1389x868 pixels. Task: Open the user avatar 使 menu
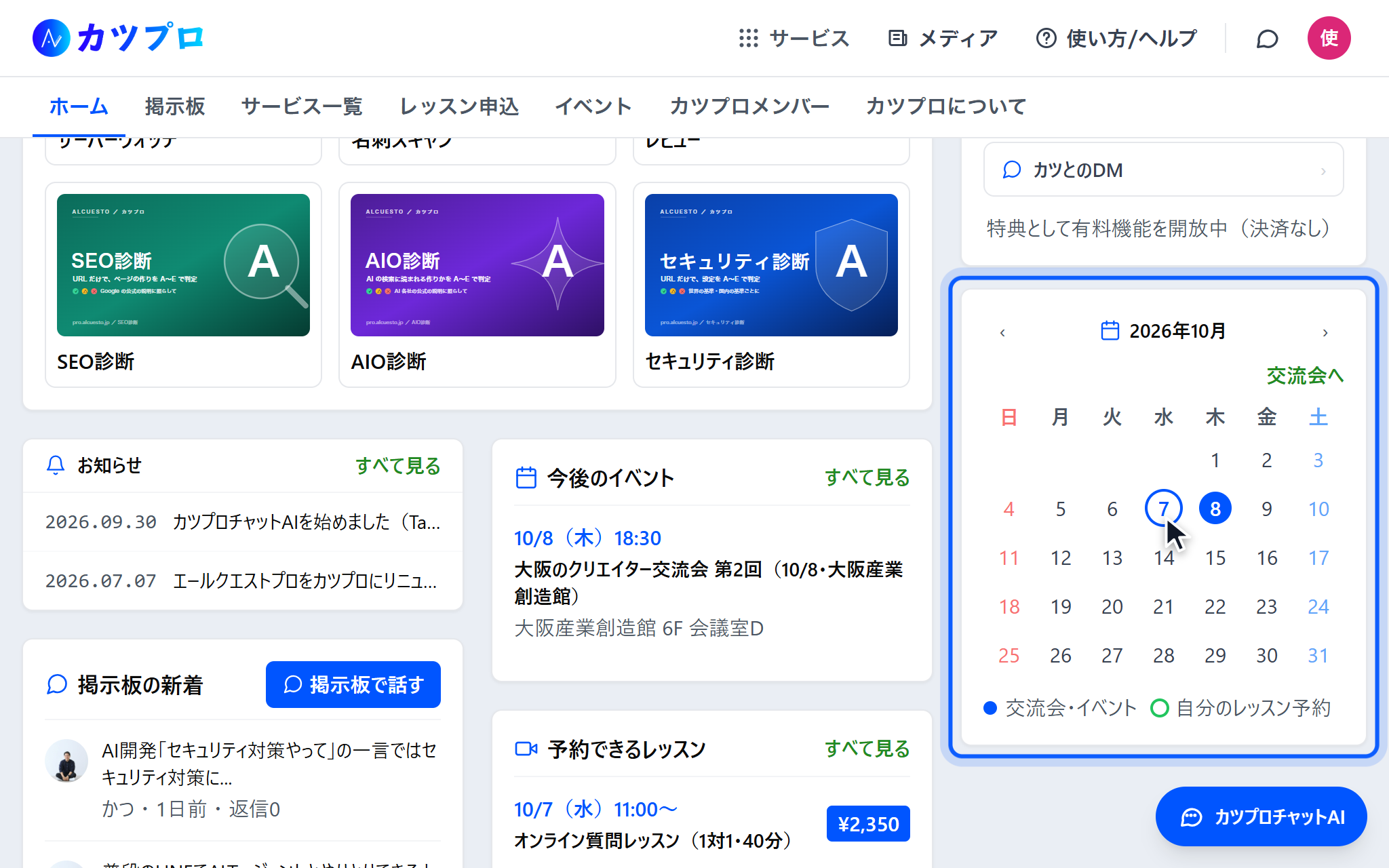pyautogui.click(x=1329, y=38)
